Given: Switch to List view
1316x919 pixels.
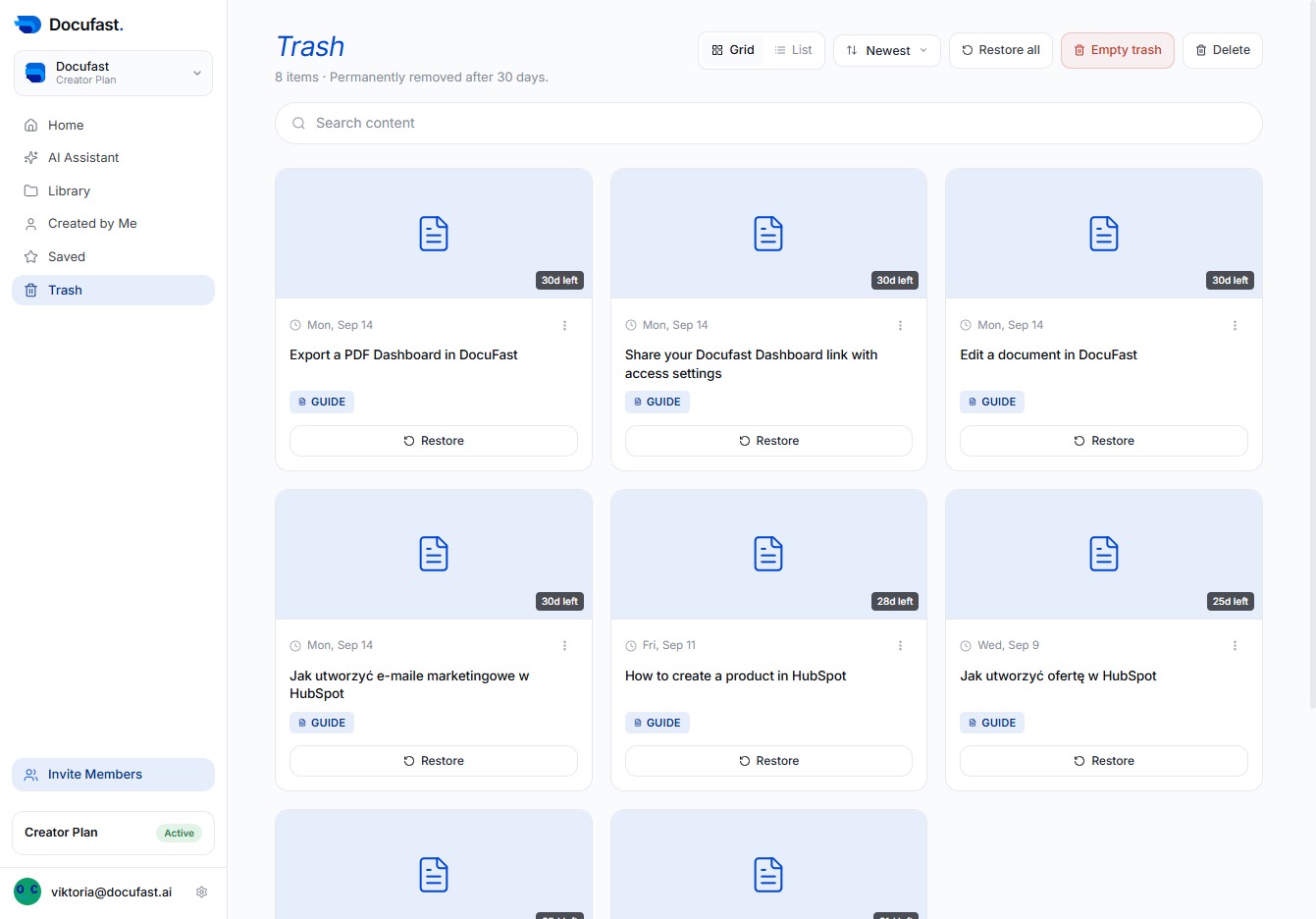Looking at the screenshot, I should click(x=793, y=50).
